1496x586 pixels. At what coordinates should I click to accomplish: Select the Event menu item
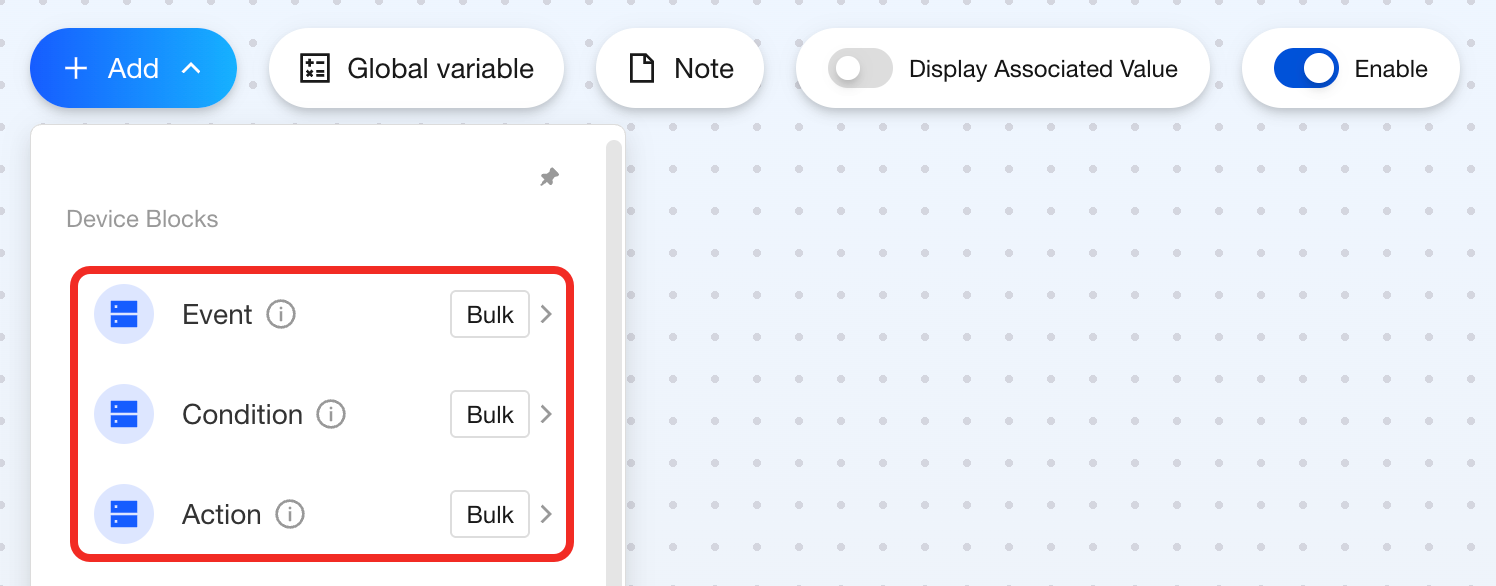click(x=217, y=314)
